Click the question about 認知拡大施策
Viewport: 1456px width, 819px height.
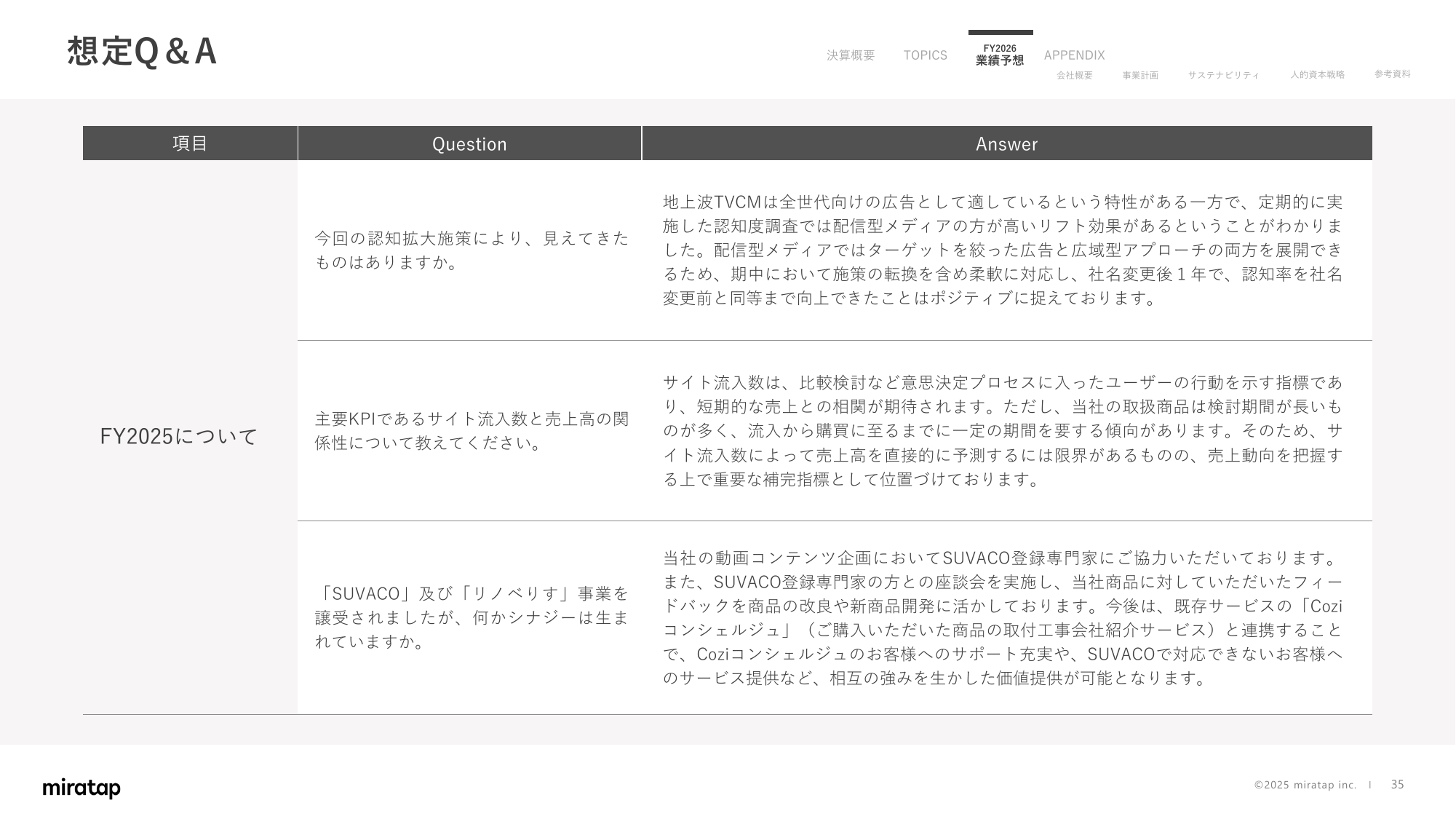471,250
